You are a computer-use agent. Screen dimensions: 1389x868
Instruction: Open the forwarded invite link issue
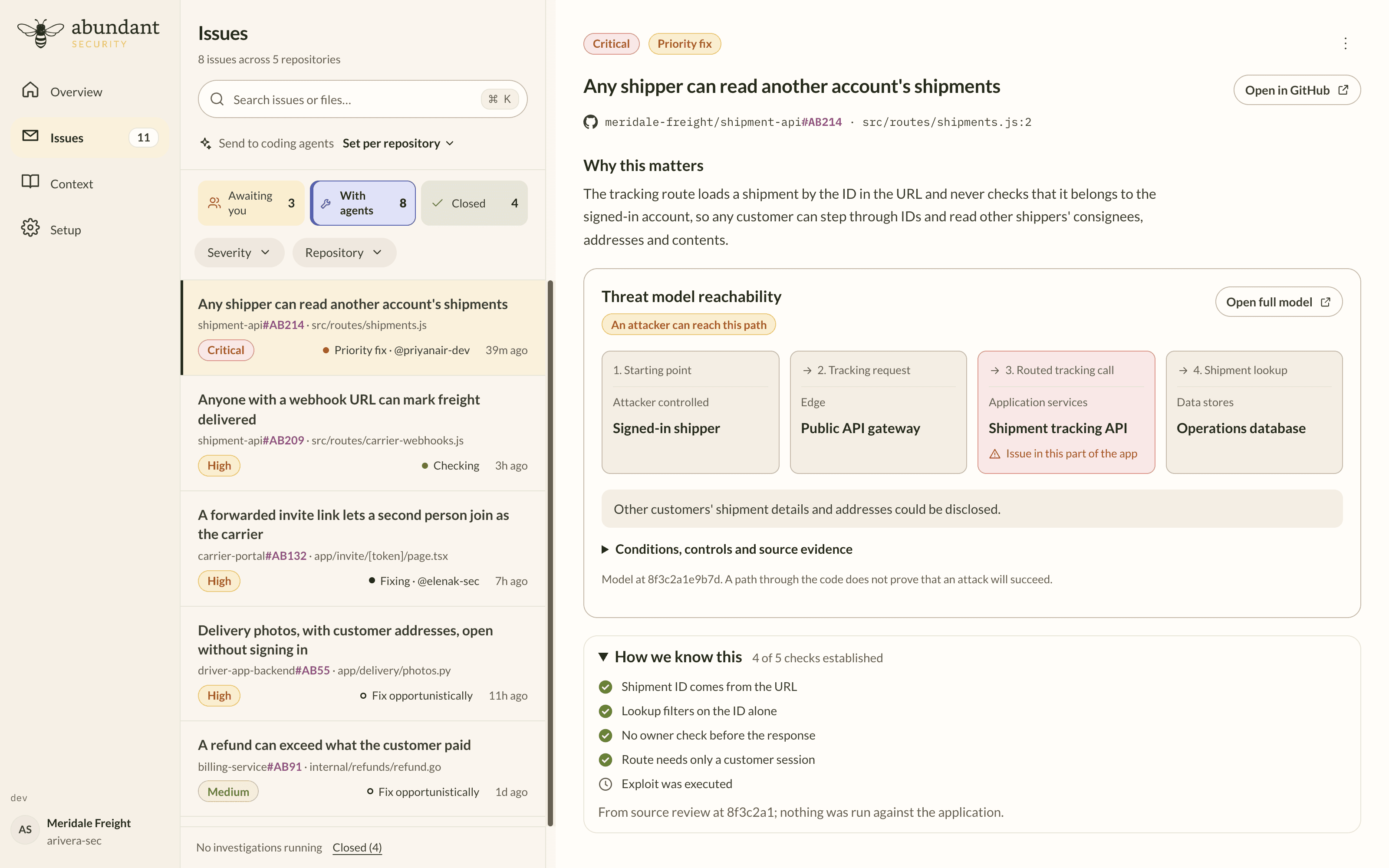pyautogui.click(x=363, y=549)
